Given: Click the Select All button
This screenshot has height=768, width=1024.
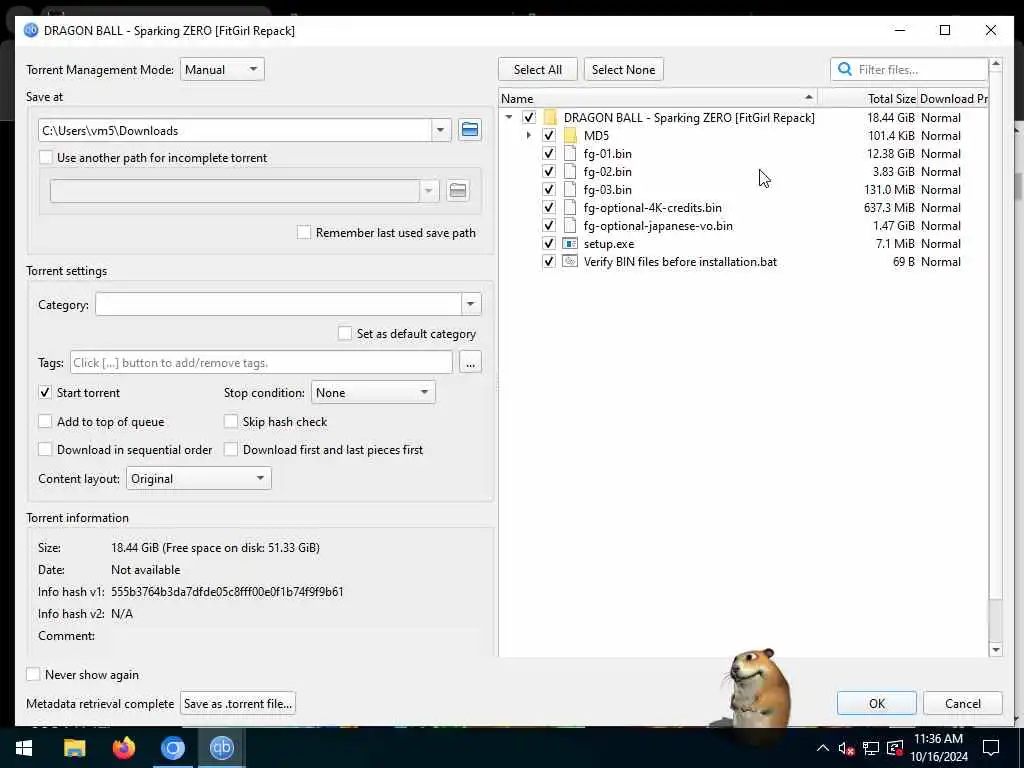Looking at the screenshot, I should (x=537, y=69).
